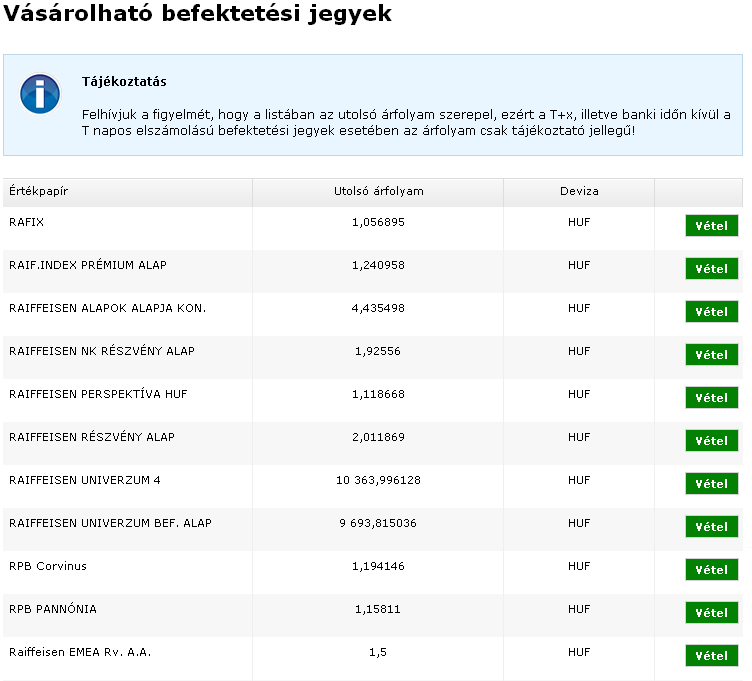Click the blue information icon
Screen dimensions: 752x681
click(40, 94)
